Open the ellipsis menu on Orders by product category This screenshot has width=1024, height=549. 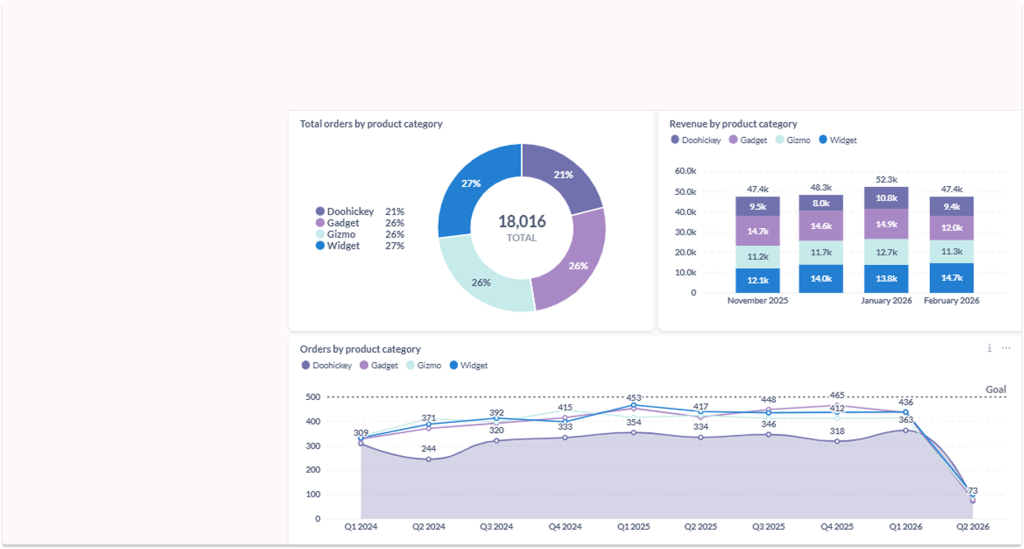coord(1006,348)
